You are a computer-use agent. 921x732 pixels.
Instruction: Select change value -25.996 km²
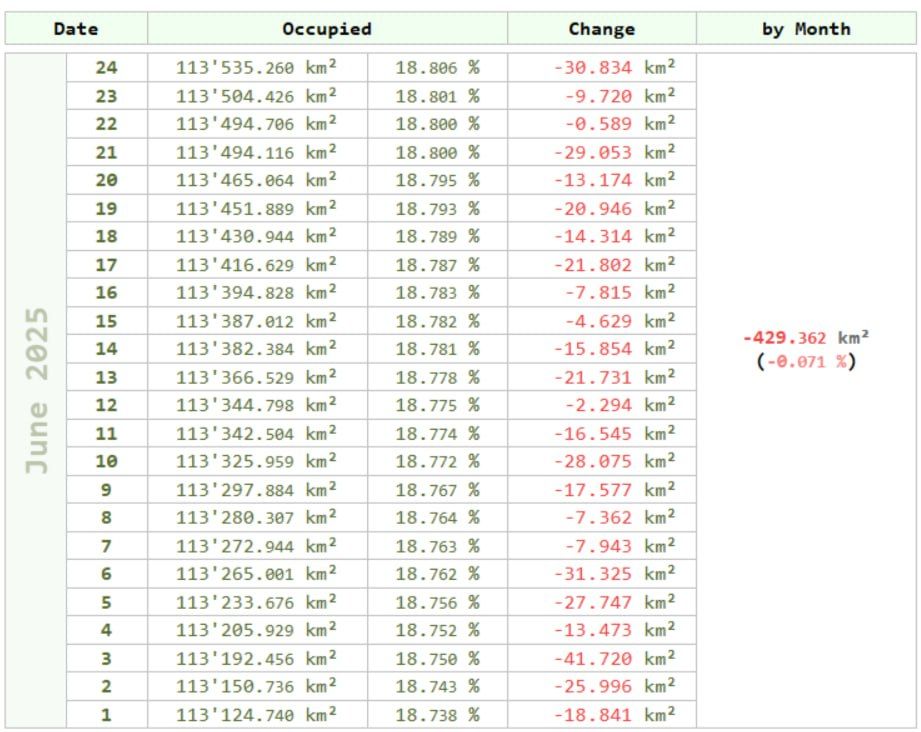(x=614, y=686)
